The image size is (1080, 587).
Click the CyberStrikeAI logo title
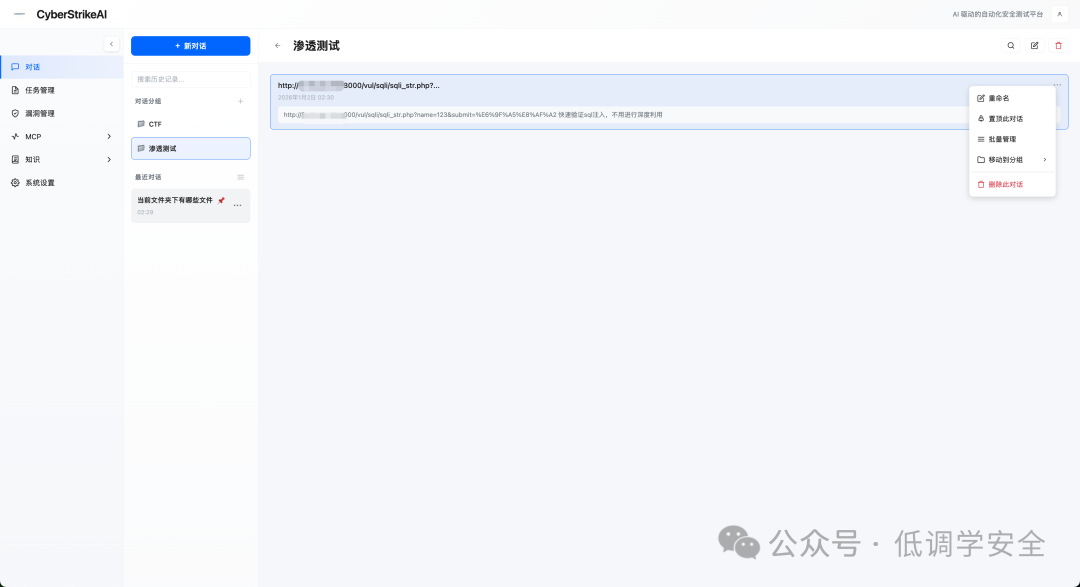pyautogui.click(x=72, y=14)
